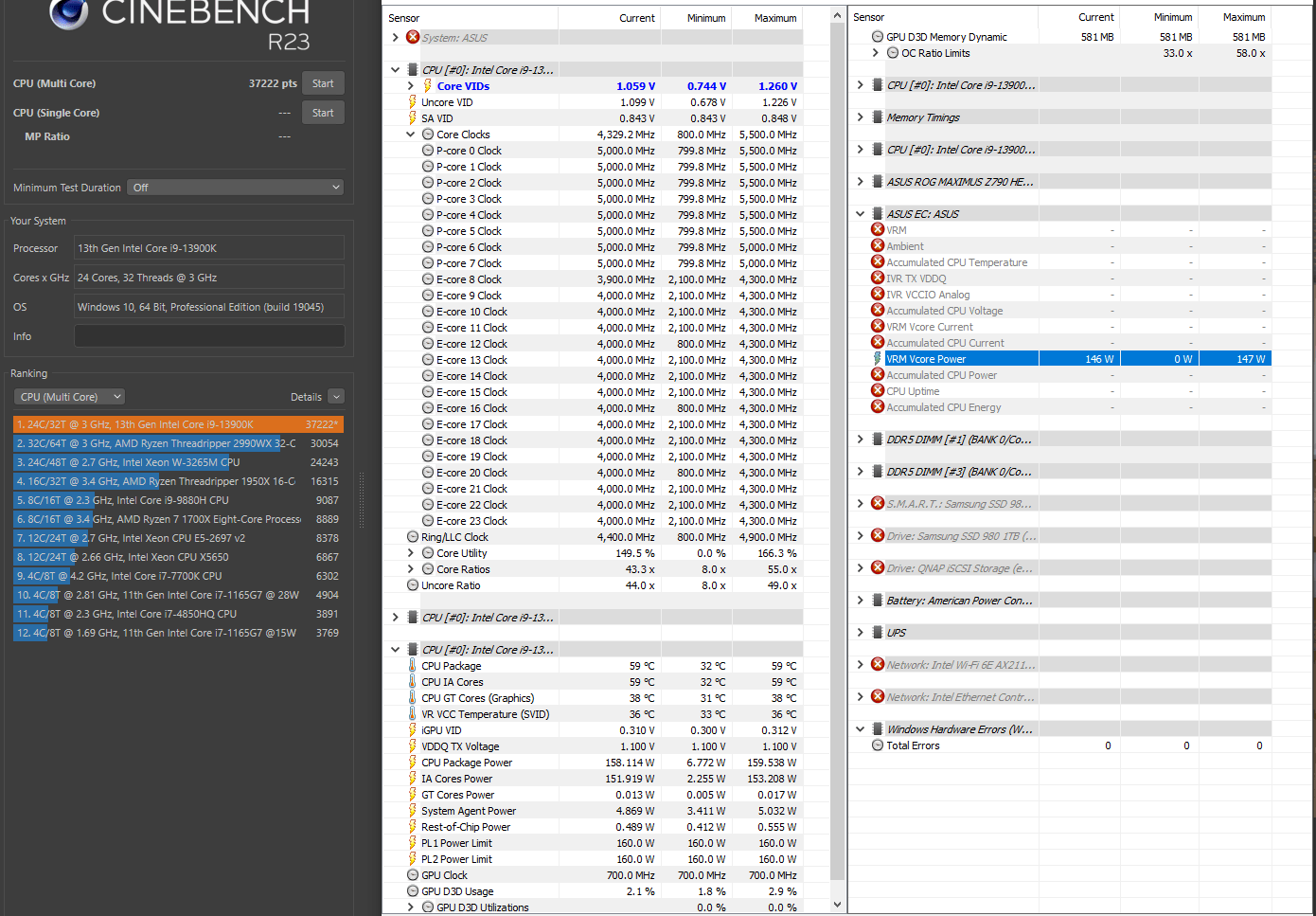Click the red X on QNAP iSCSI Storage

click(x=878, y=567)
